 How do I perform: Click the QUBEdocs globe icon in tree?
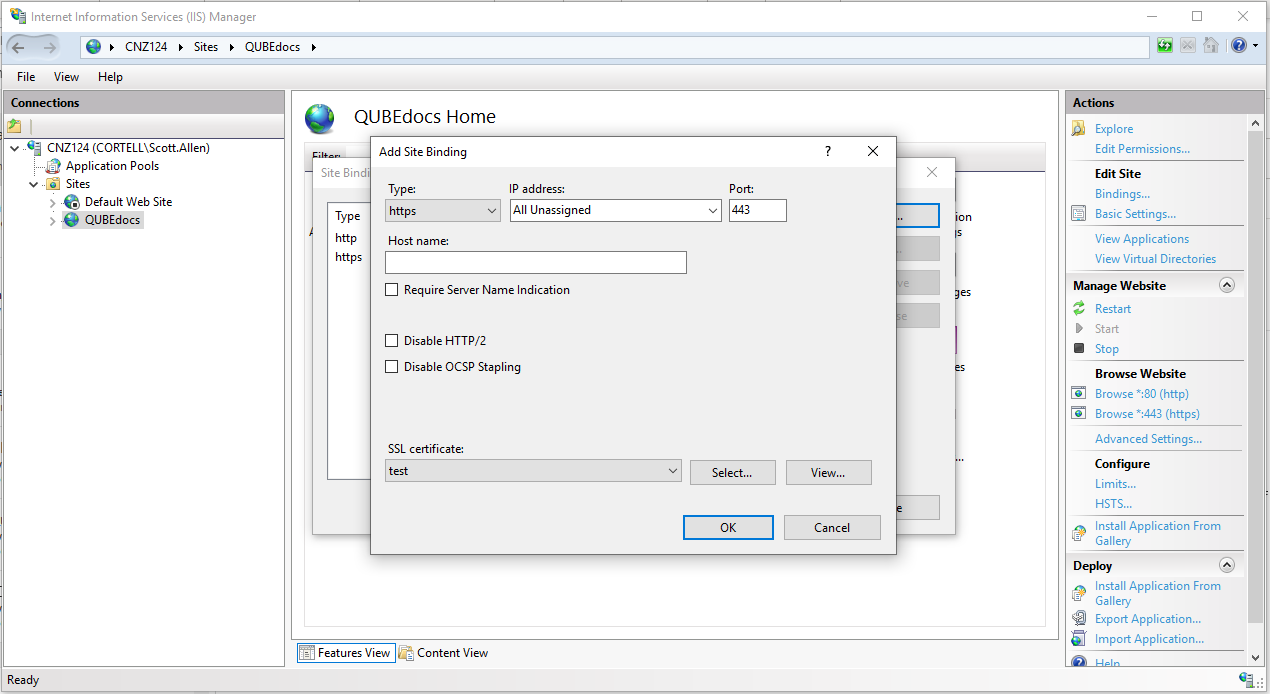point(72,220)
